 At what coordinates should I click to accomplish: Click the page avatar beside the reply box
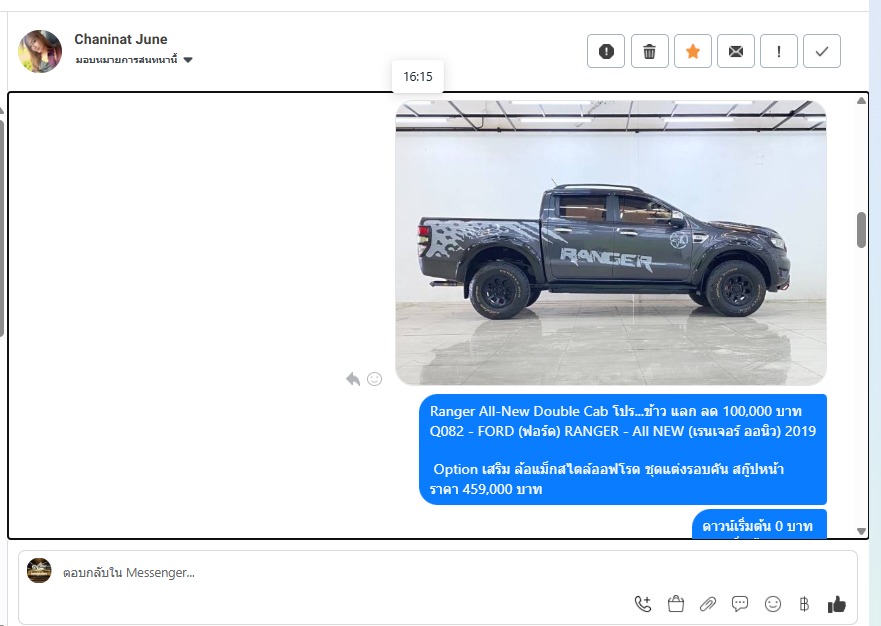(39, 570)
